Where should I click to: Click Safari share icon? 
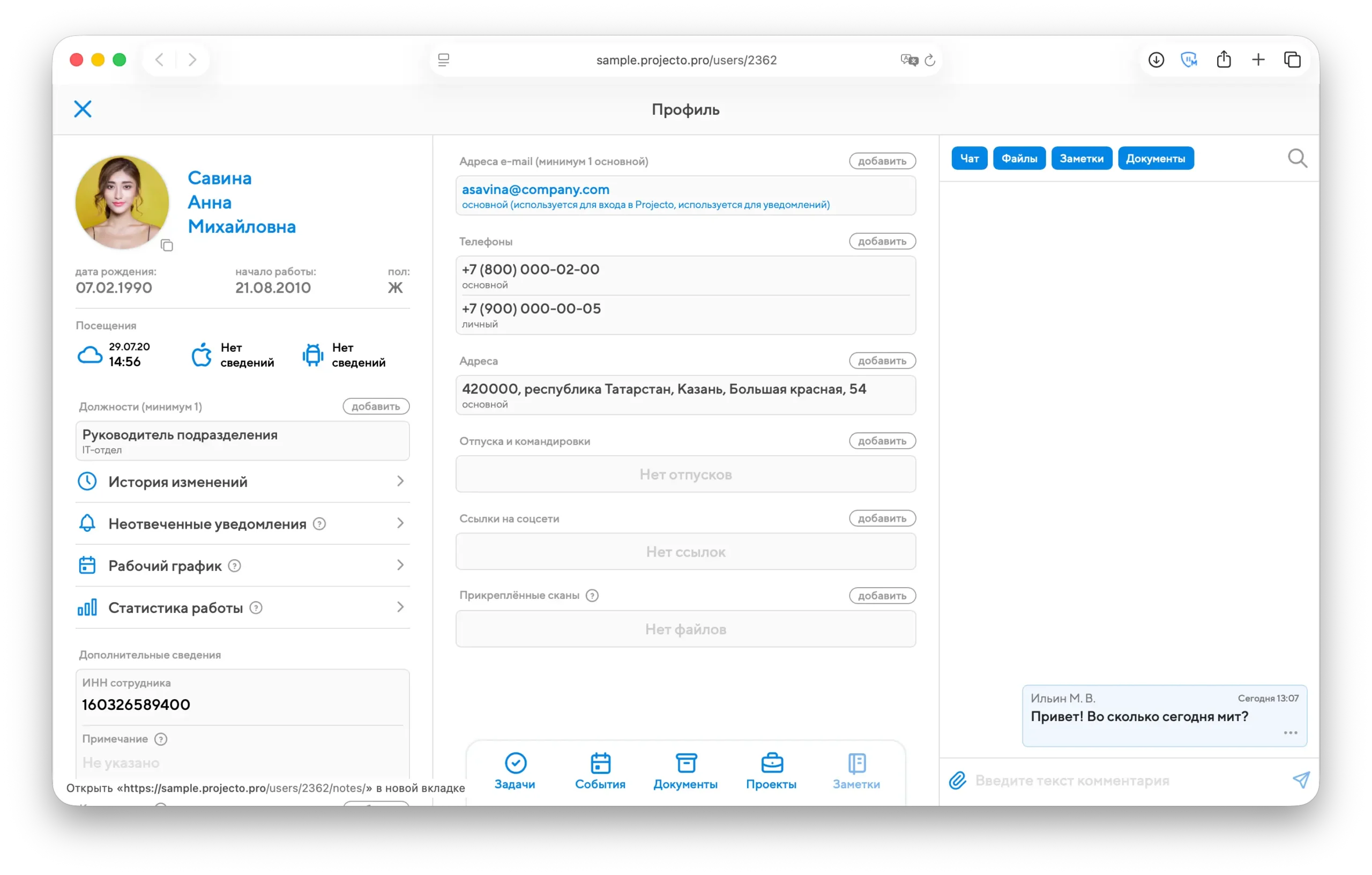[1224, 59]
